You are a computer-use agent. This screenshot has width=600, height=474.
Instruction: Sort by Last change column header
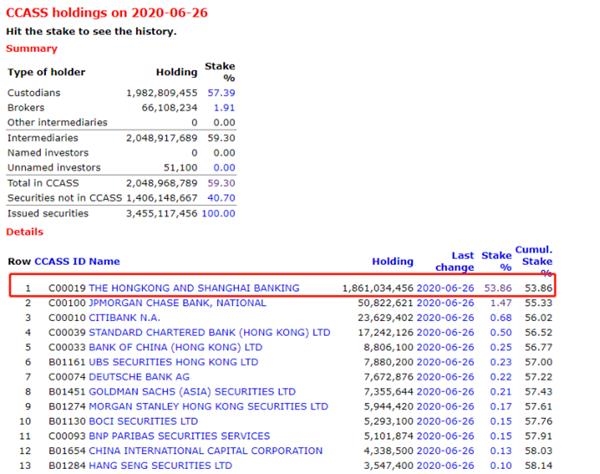[x=455, y=262]
